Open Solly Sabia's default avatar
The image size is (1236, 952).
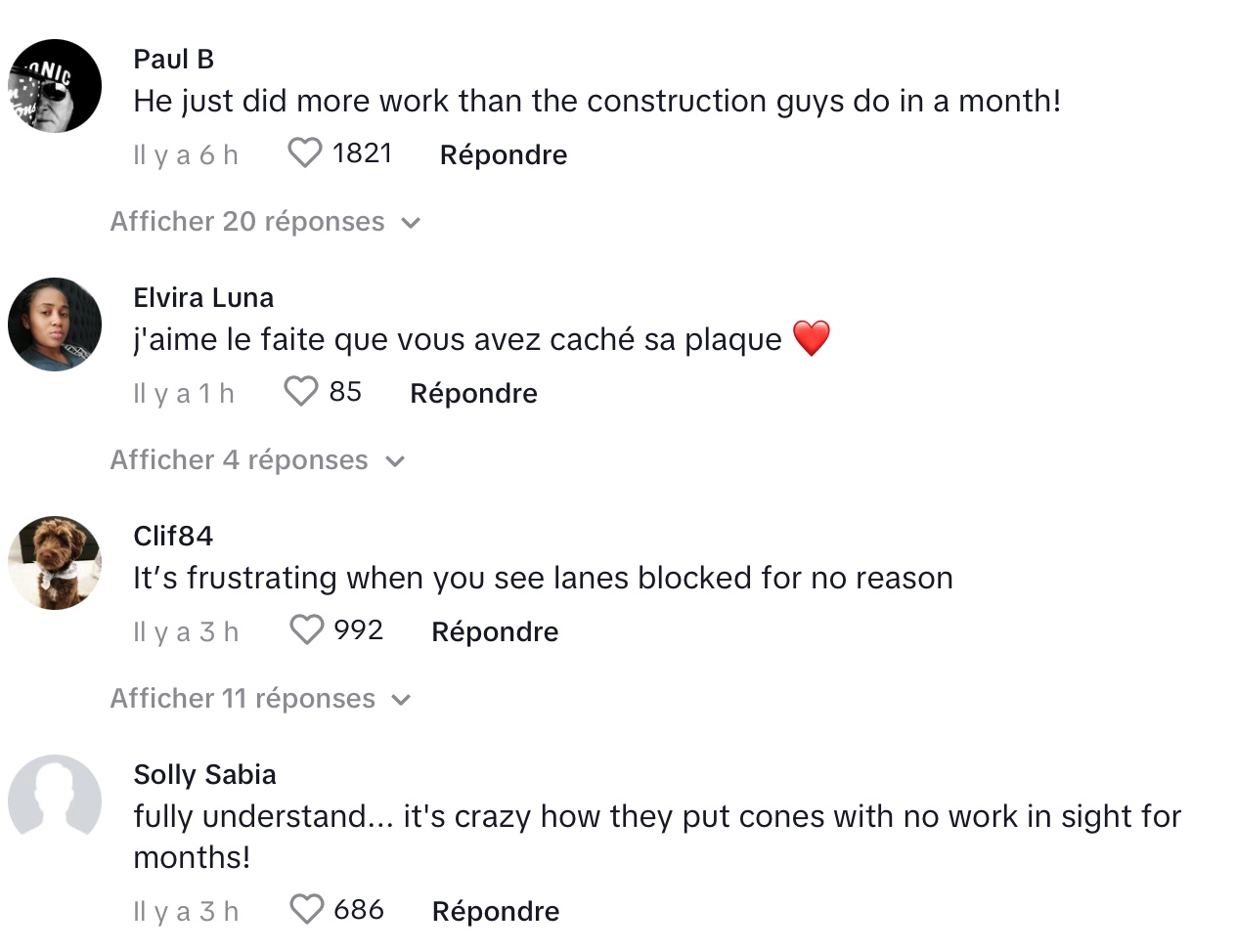55,801
